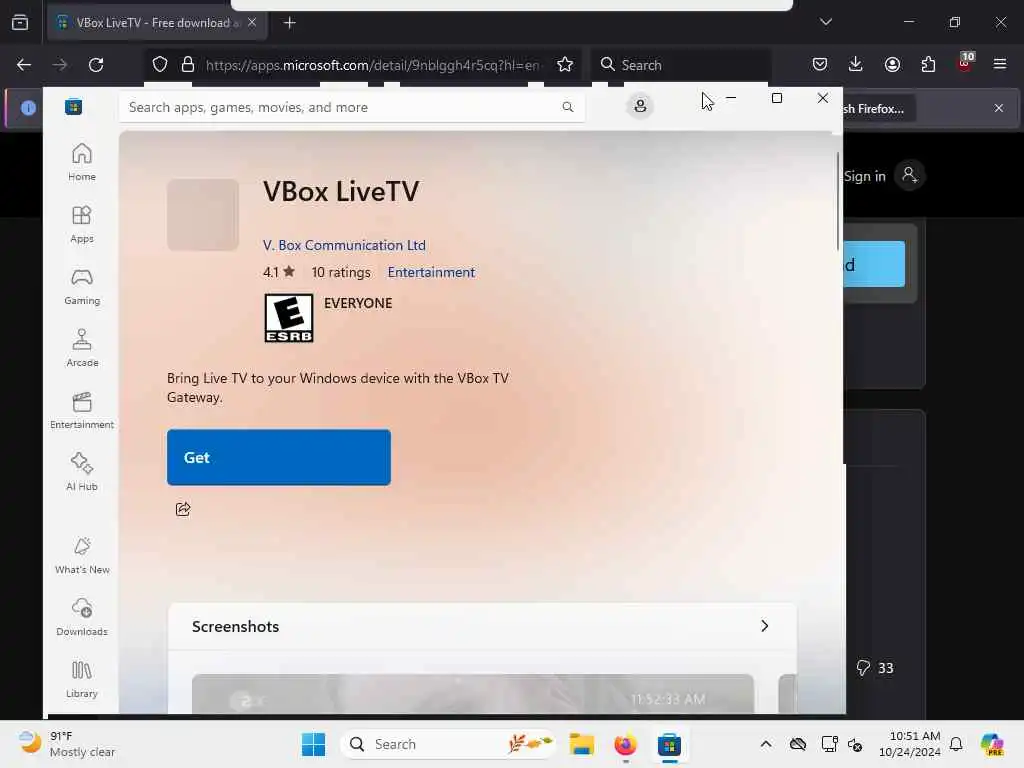The height and width of the screenshot is (768, 1024).
Task: Open taskbar clock showing 10:51 AM
Action: pyautogui.click(x=910, y=744)
